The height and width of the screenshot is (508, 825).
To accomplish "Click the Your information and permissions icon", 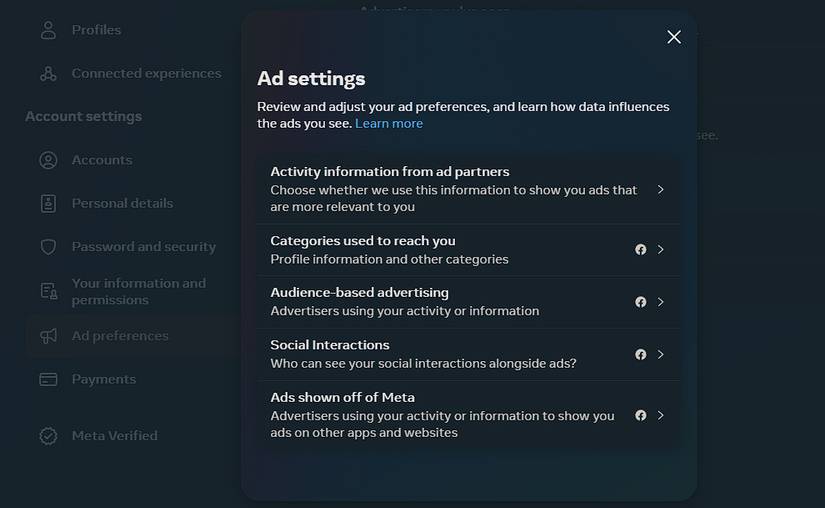I will tap(48, 291).
